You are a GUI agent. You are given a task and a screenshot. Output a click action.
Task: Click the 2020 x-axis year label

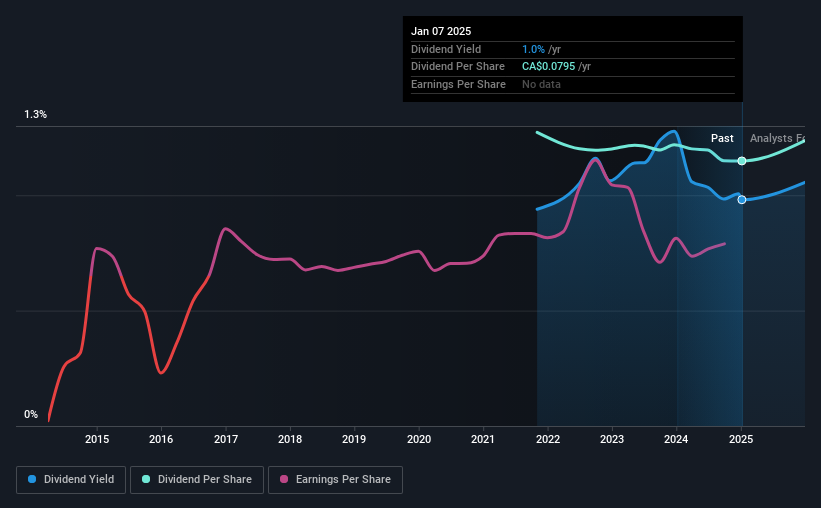[419, 439]
